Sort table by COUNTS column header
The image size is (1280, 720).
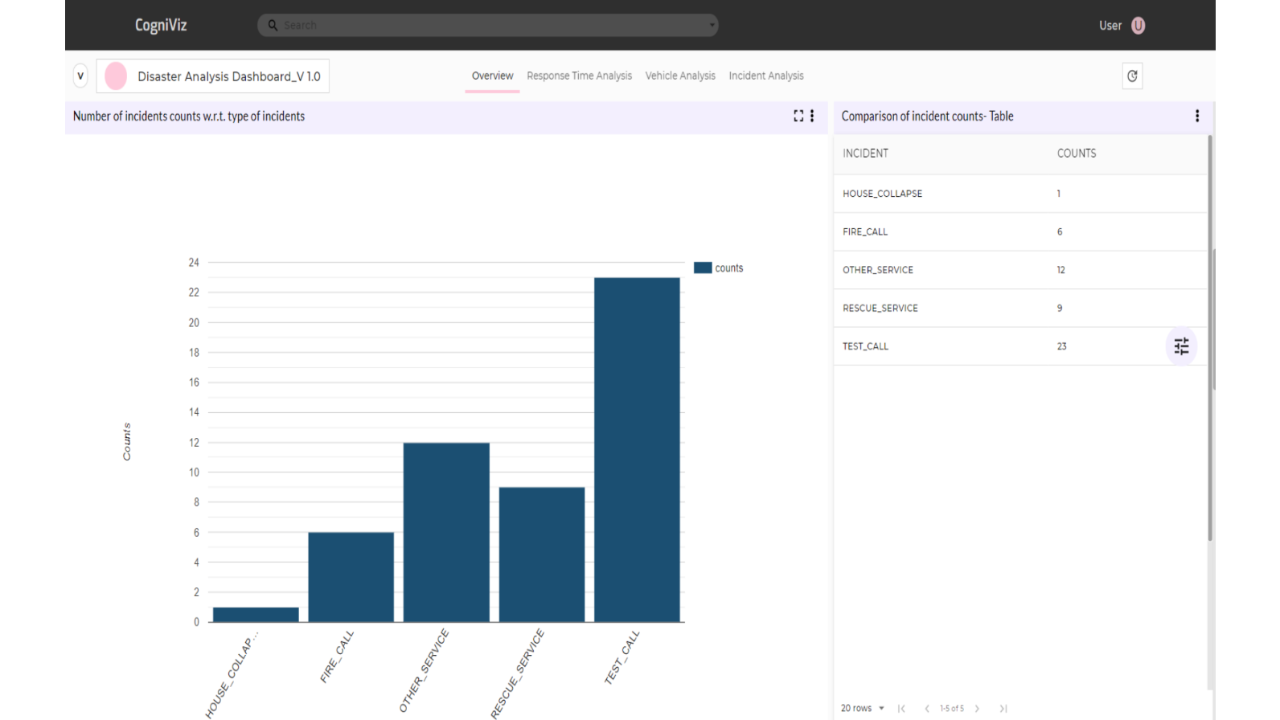point(1076,153)
